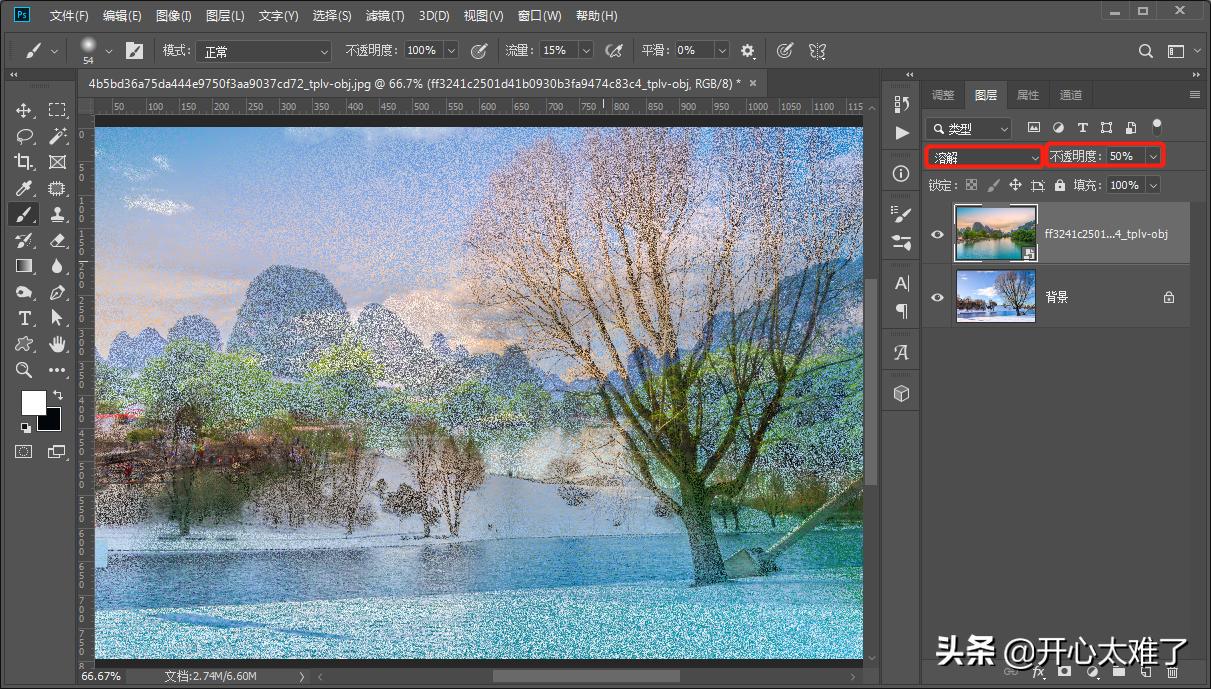Screen dimensions: 1211x689
Task: Open the brush 模式 正常 dropdown
Action: pos(263,51)
